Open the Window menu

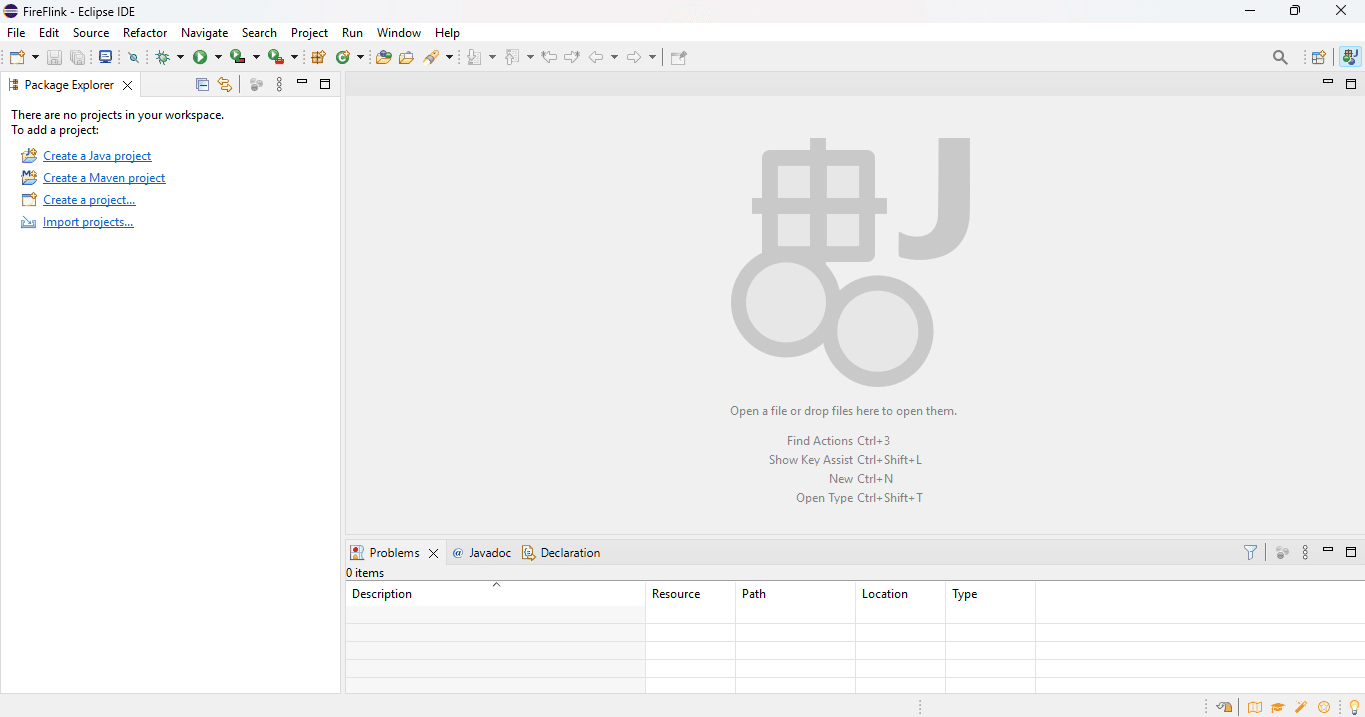click(x=399, y=33)
